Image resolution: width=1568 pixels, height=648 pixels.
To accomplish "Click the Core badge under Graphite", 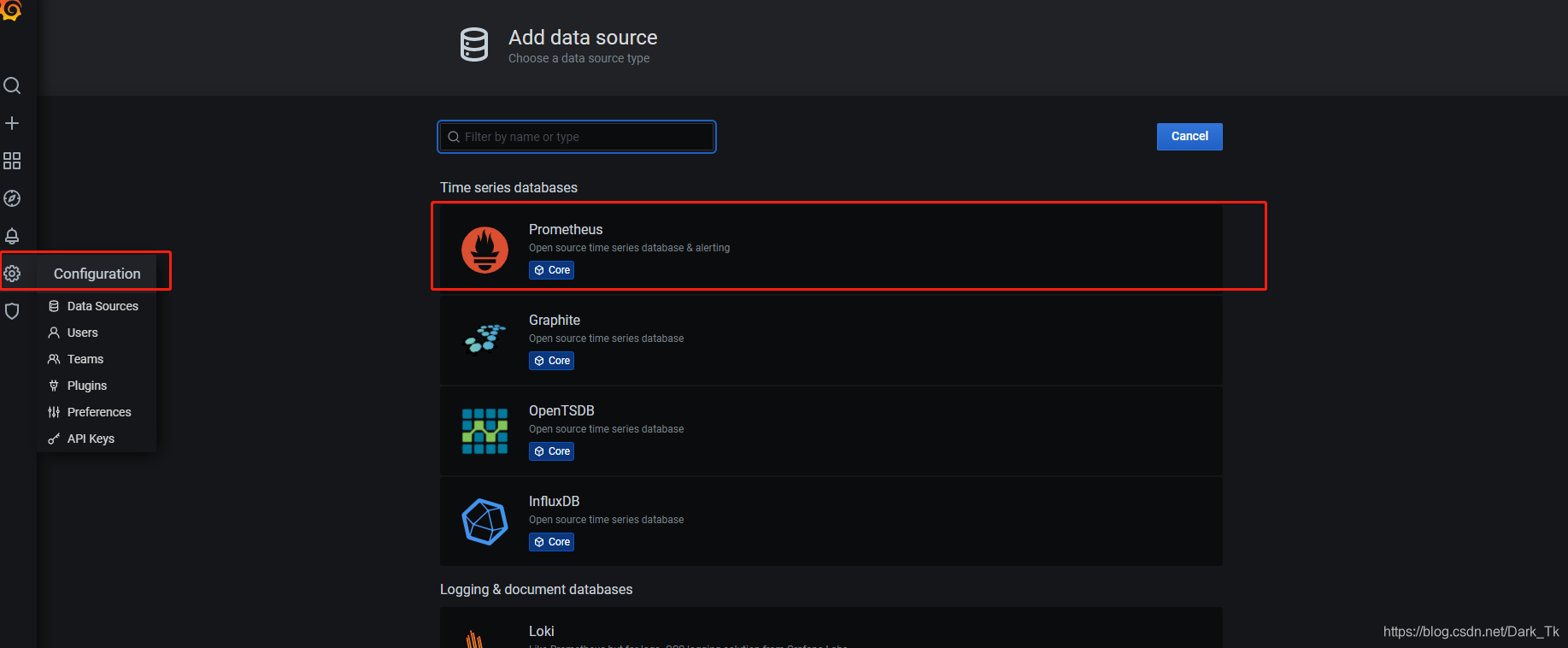I will tap(551, 361).
